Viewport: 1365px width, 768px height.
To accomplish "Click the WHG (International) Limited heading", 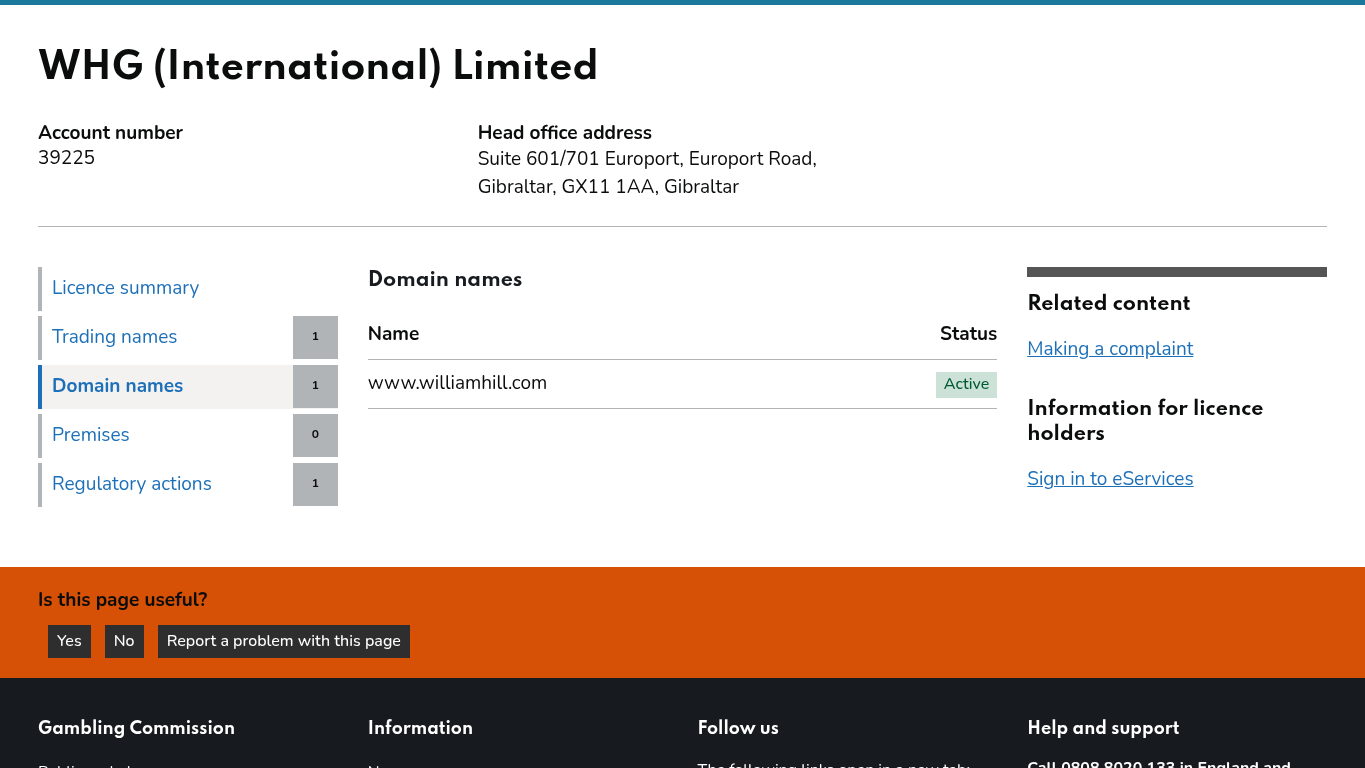I will (318, 67).
